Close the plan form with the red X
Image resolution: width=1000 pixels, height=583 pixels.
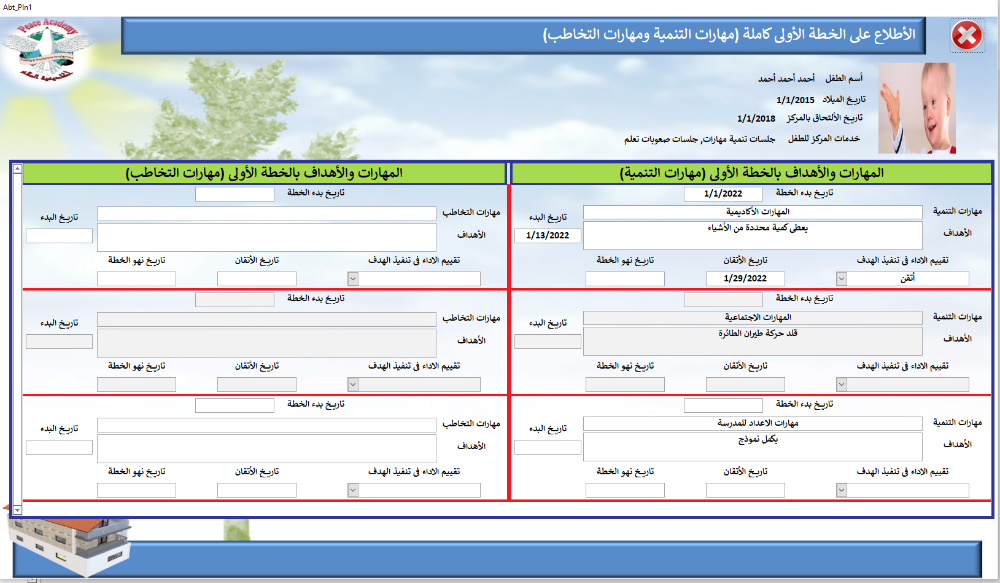click(x=966, y=35)
